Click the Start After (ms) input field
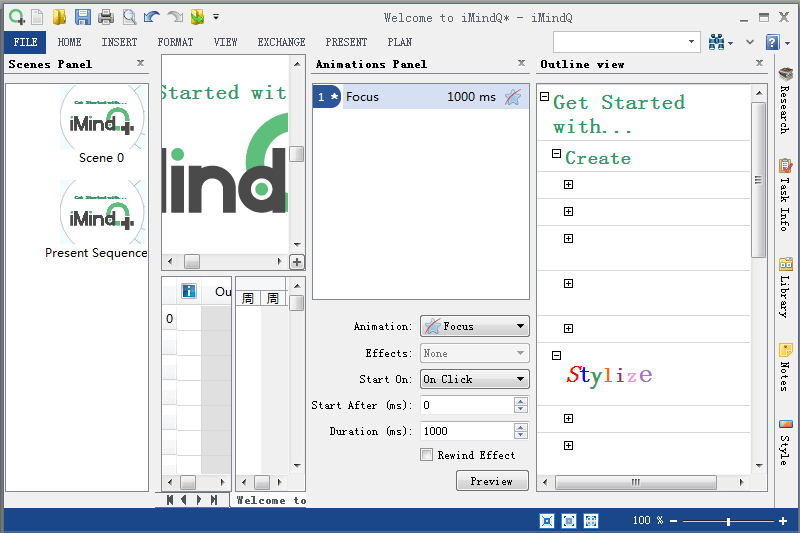Image resolution: width=800 pixels, height=533 pixels. pyautogui.click(x=467, y=405)
